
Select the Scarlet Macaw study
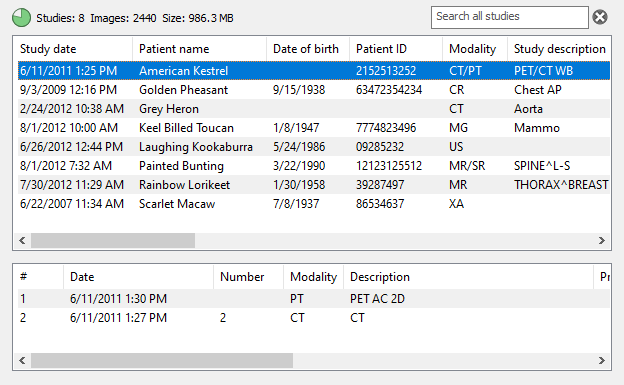pos(314,204)
